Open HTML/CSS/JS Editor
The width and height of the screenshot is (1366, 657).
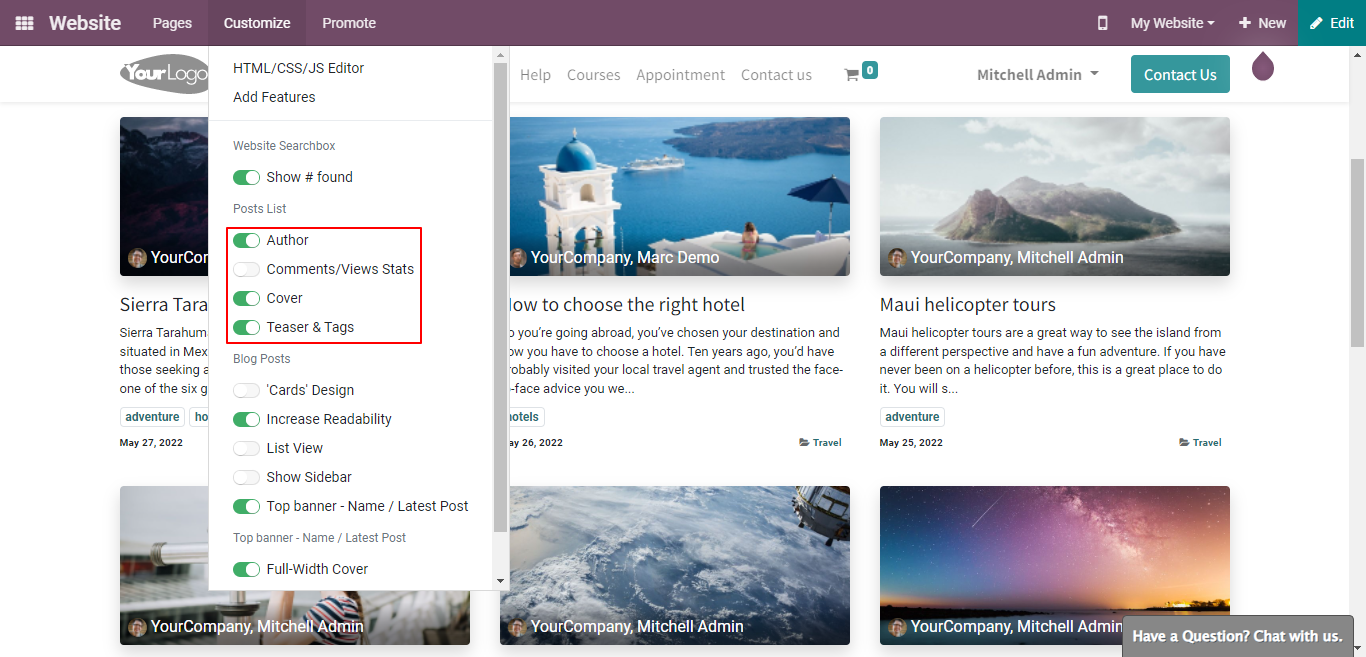[x=298, y=68]
